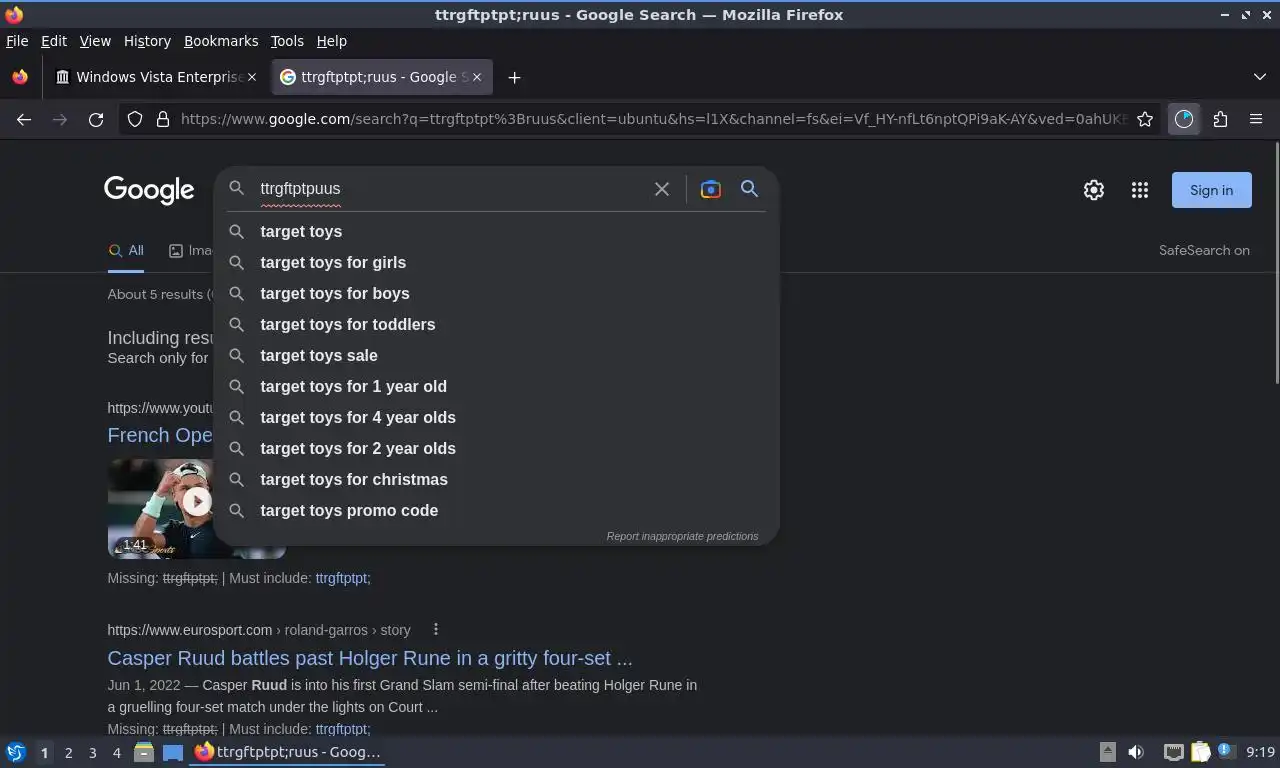
Task: Open the Edit menu
Action: (x=54, y=41)
